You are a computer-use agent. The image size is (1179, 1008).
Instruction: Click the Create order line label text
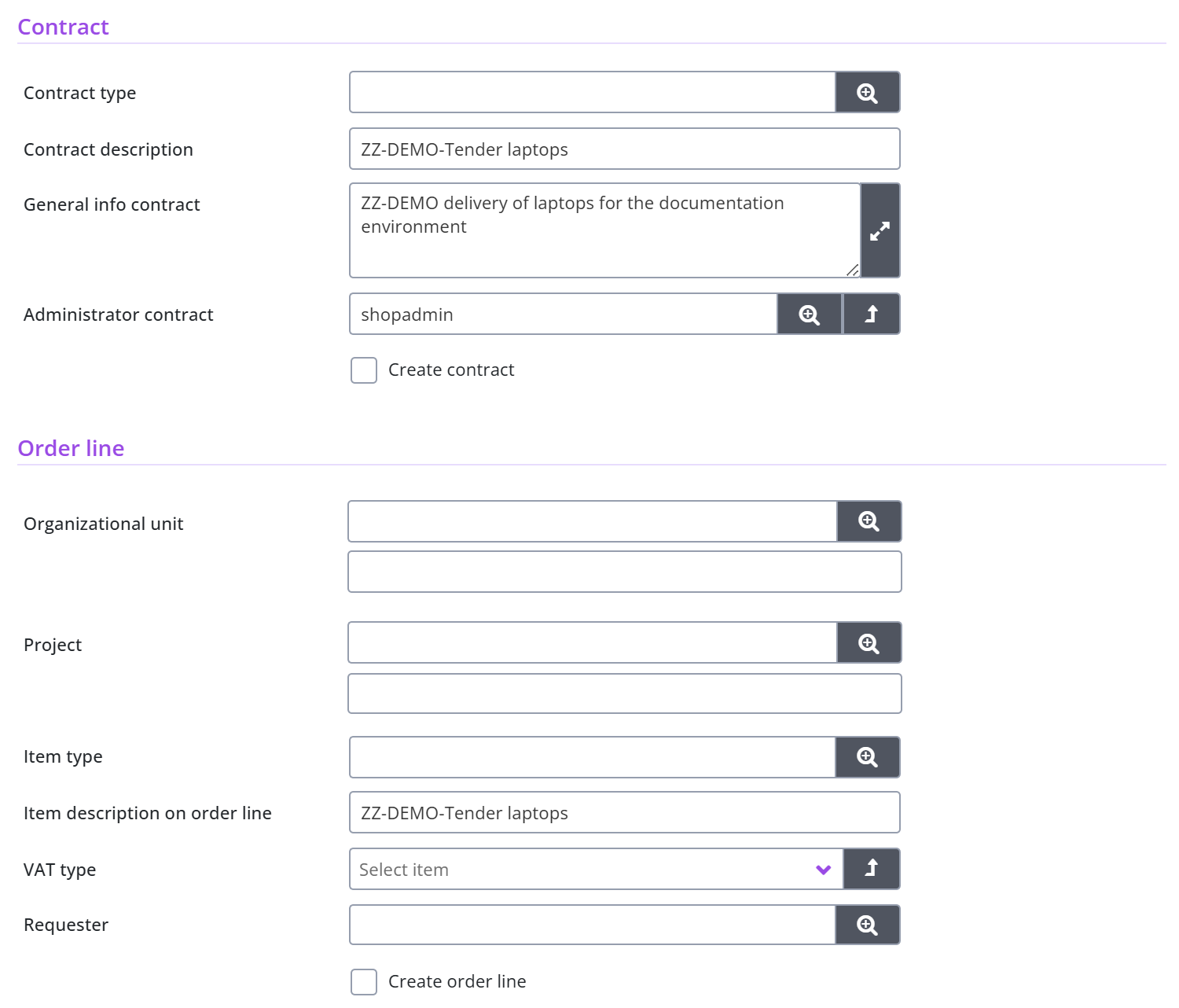tap(457, 982)
